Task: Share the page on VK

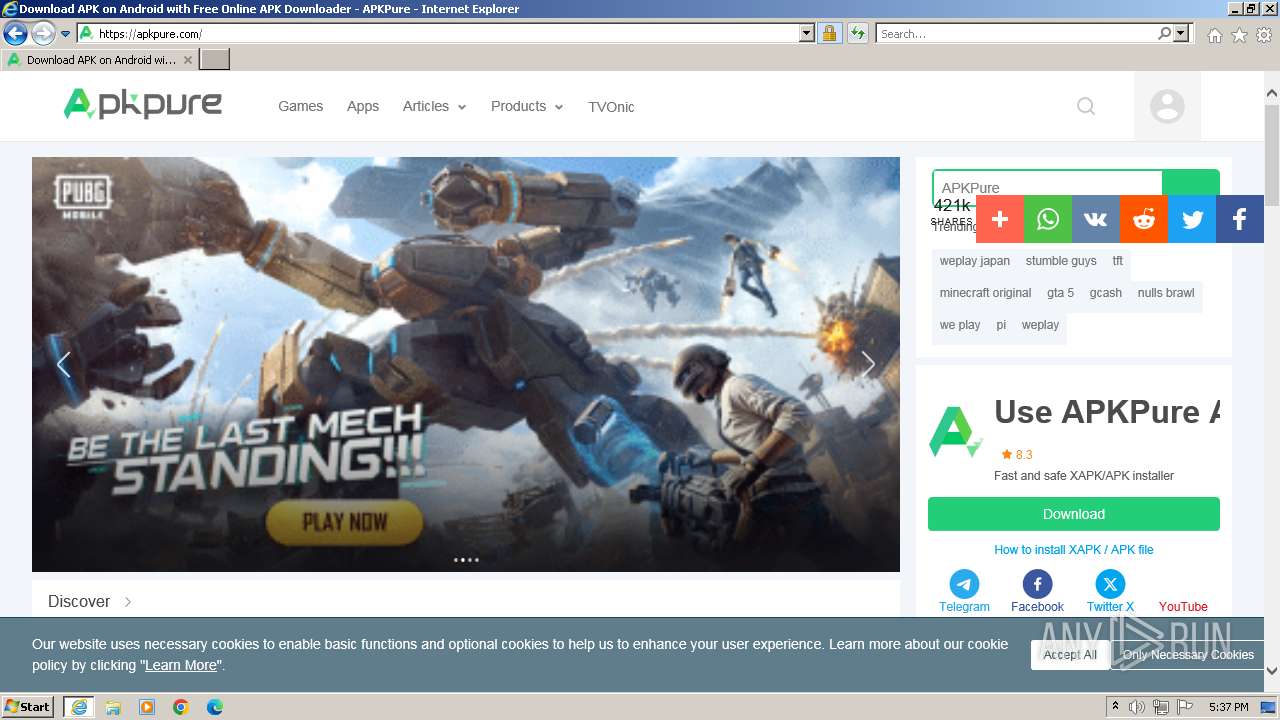Action: click(x=1096, y=219)
